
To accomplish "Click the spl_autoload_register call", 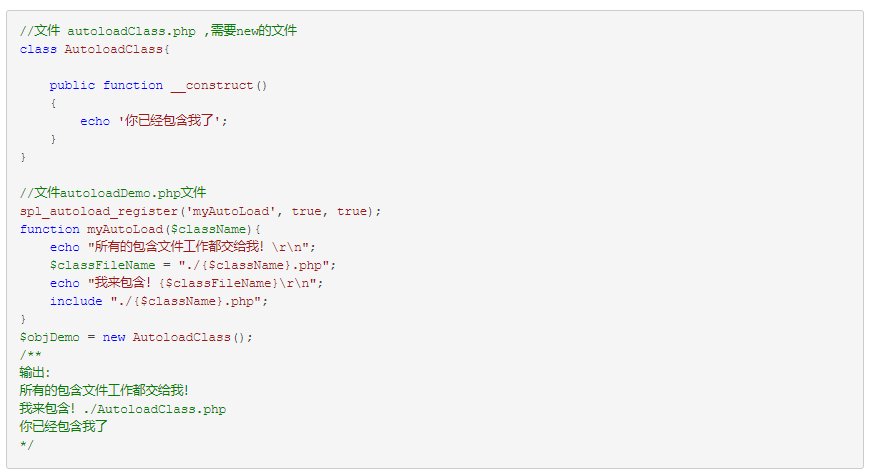I will coord(200,212).
